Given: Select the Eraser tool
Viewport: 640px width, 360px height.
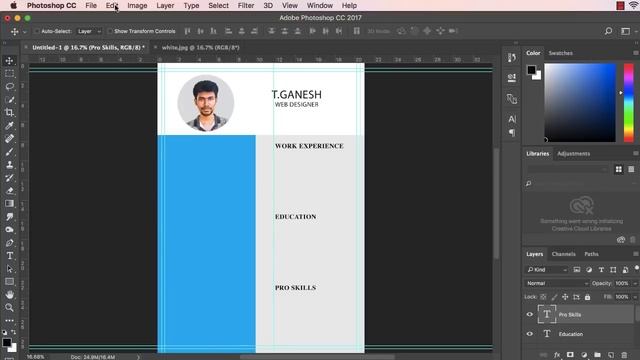Looking at the screenshot, I should [9, 191].
